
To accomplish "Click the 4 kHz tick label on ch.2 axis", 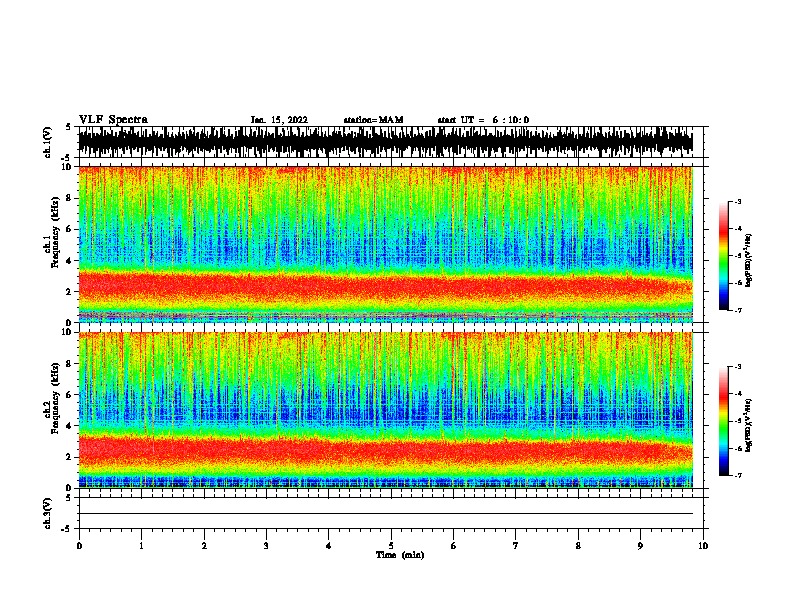I will tap(70, 426).
